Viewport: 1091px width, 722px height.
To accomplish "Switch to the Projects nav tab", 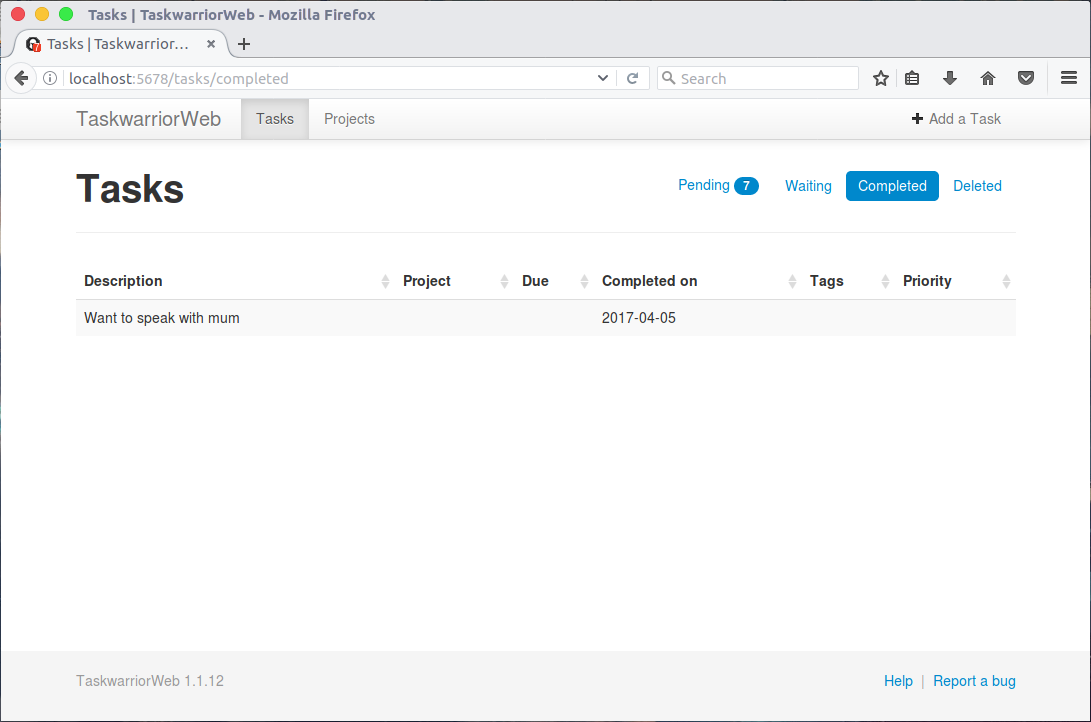I will pos(349,119).
